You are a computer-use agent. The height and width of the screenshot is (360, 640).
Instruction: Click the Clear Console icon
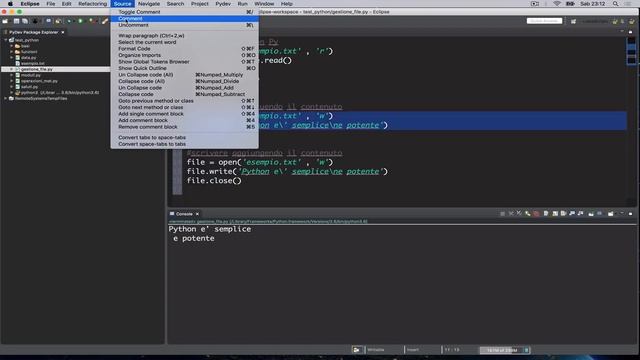tap(546, 213)
